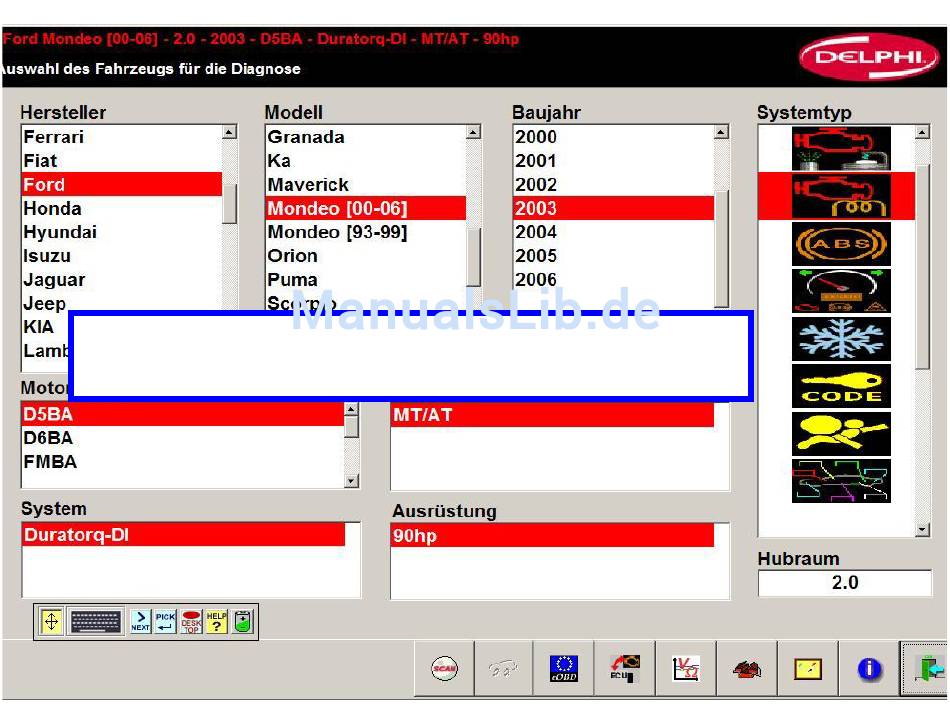Click the NEXT arrow button
950x725 pixels.
[141, 621]
